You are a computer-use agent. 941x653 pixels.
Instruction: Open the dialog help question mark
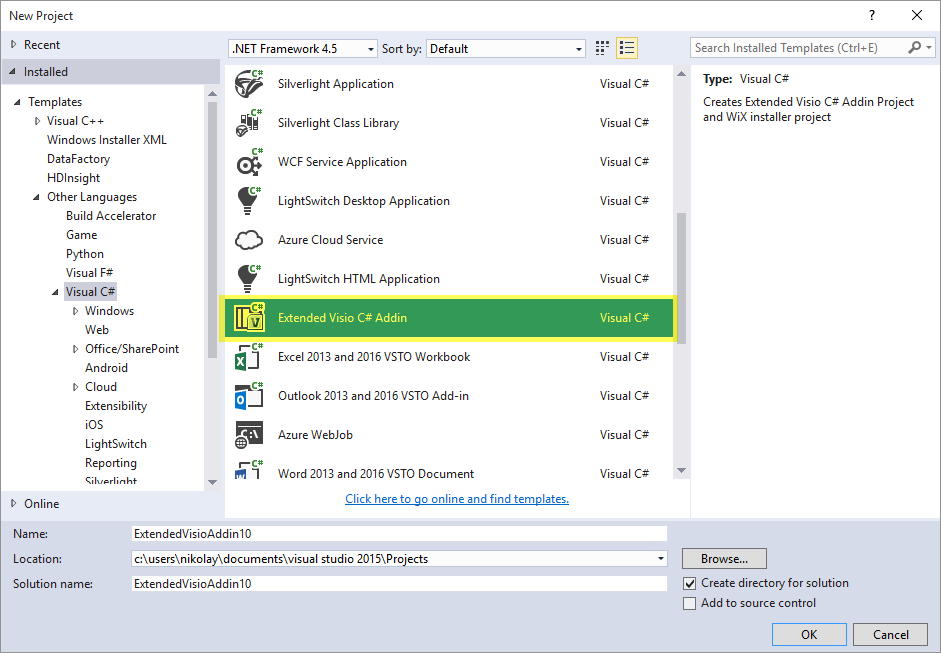[872, 16]
